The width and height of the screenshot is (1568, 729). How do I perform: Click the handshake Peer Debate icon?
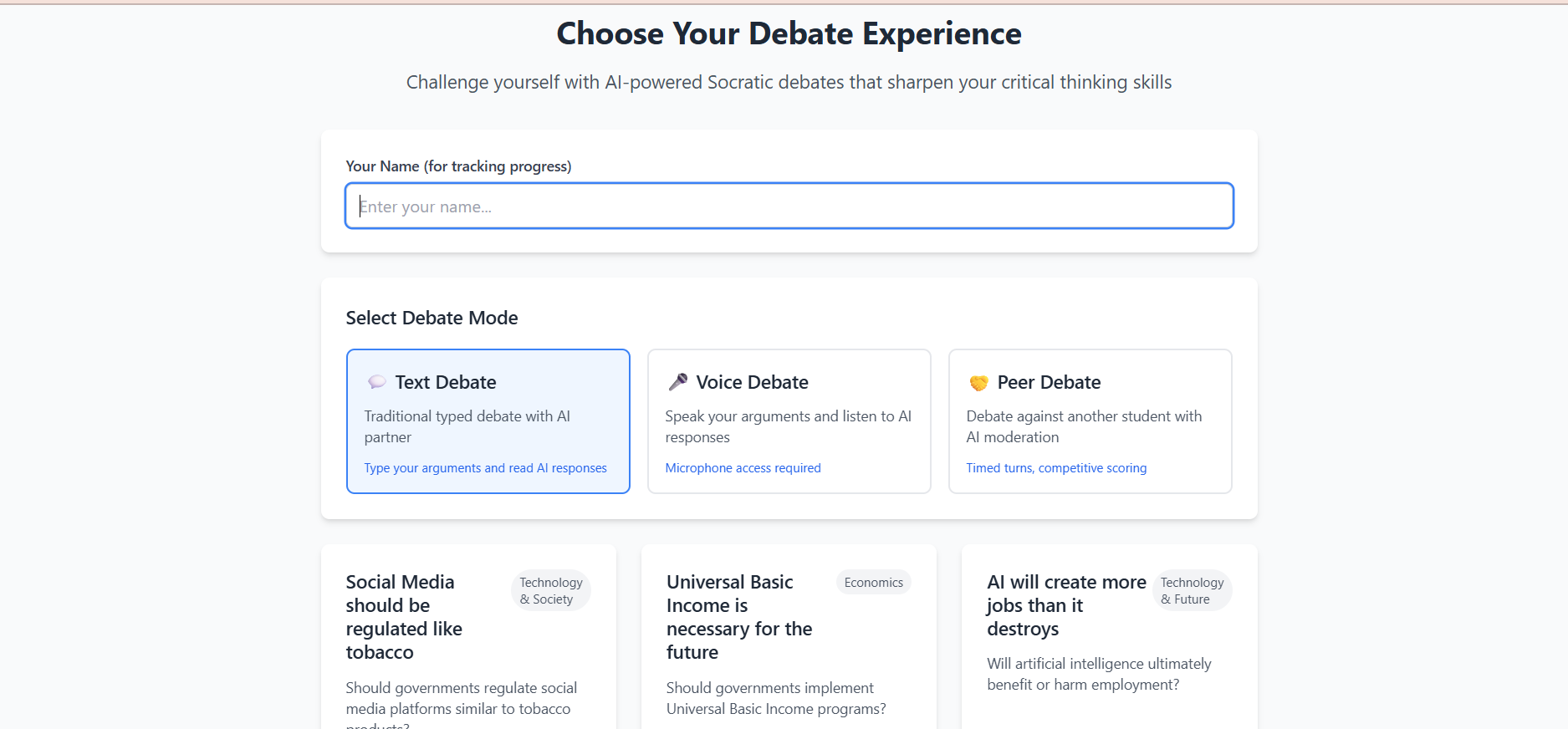[978, 383]
